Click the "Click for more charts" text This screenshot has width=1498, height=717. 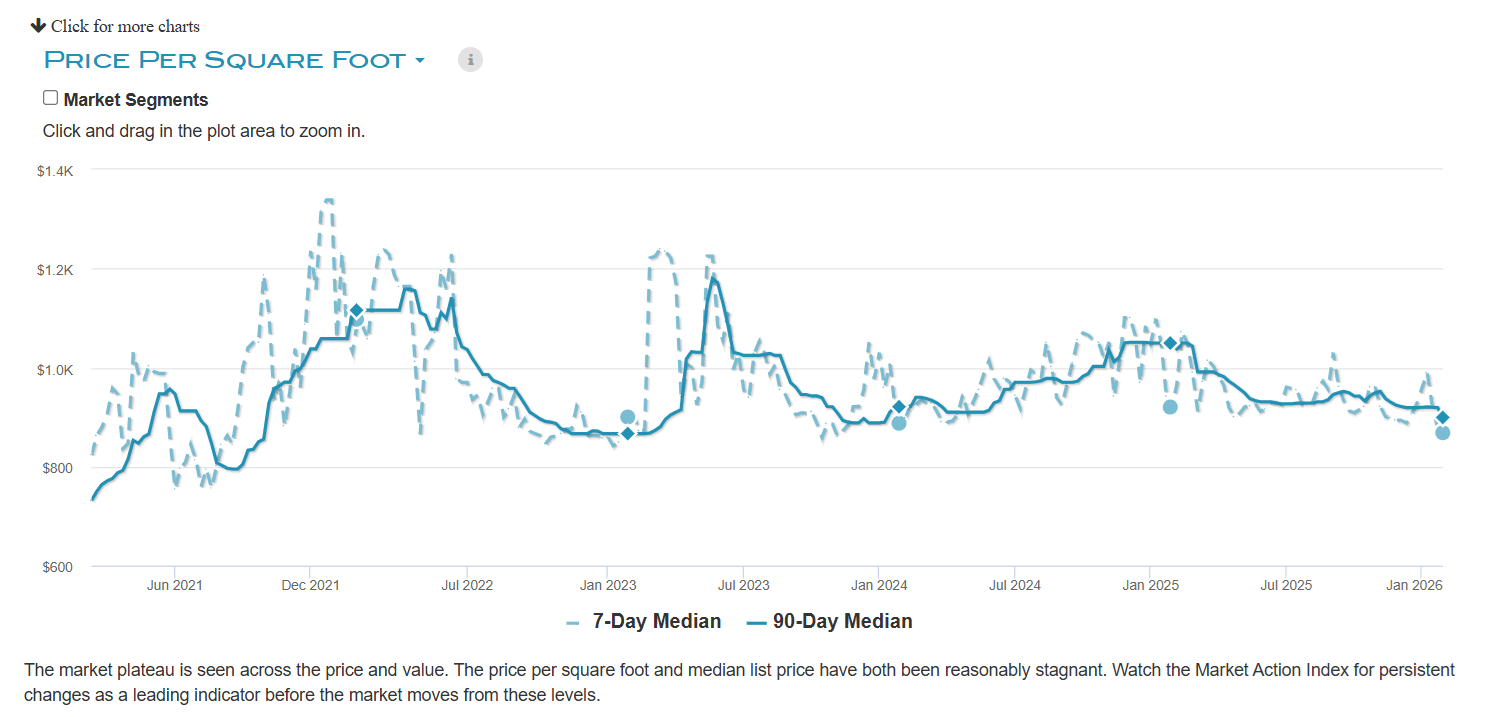tap(125, 26)
